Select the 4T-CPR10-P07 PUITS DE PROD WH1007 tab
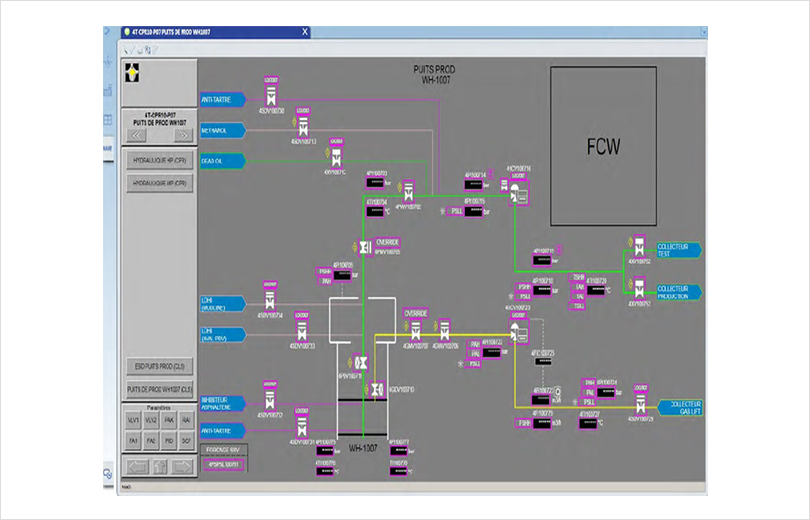Screen dimensions: 810x520 pyautogui.click(x=213, y=32)
